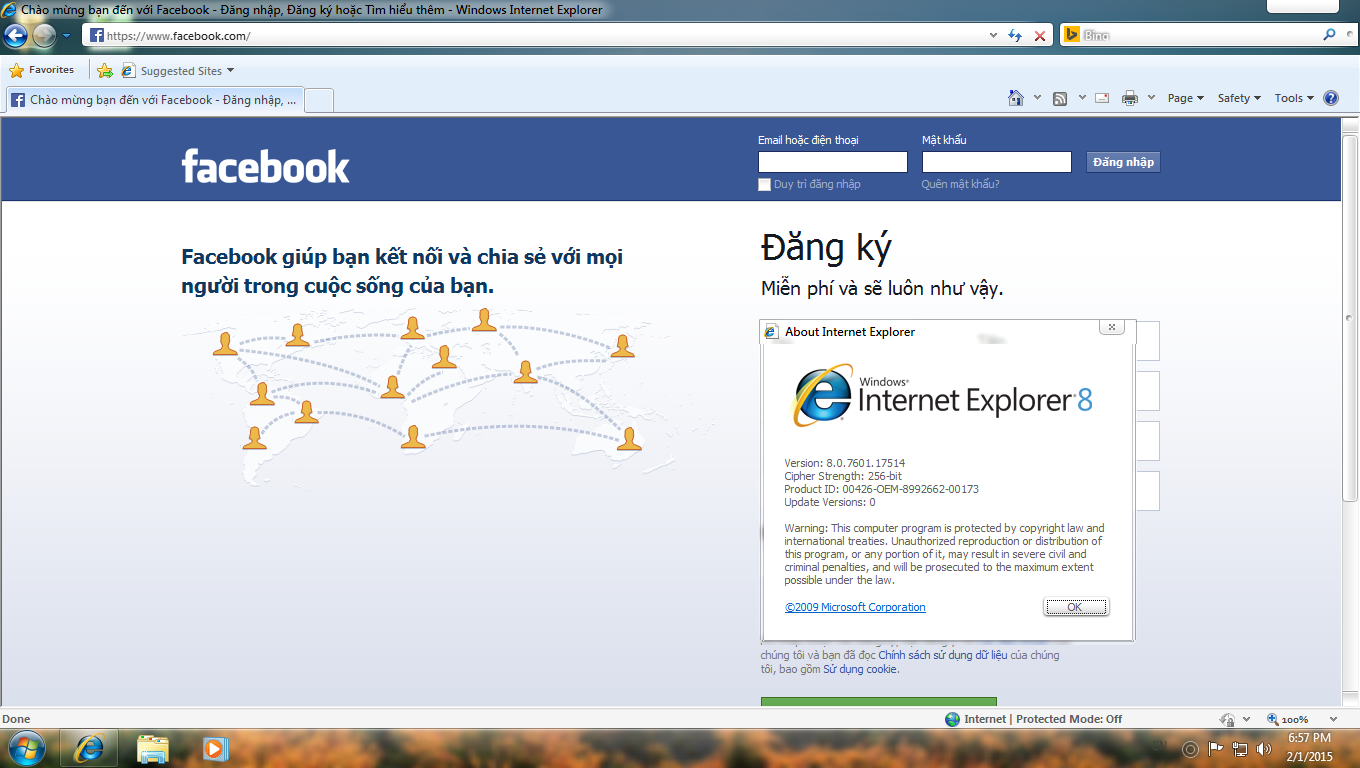Click the 'Mật khẩu' password field
The height and width of the screenshot is (768, 1360).
click(x=997, y=162)
